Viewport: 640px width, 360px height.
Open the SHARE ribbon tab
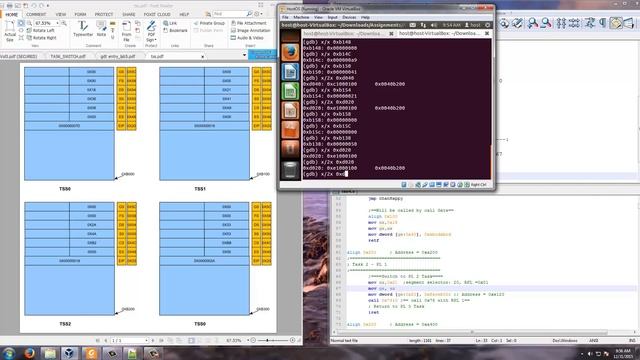(129, 14)
